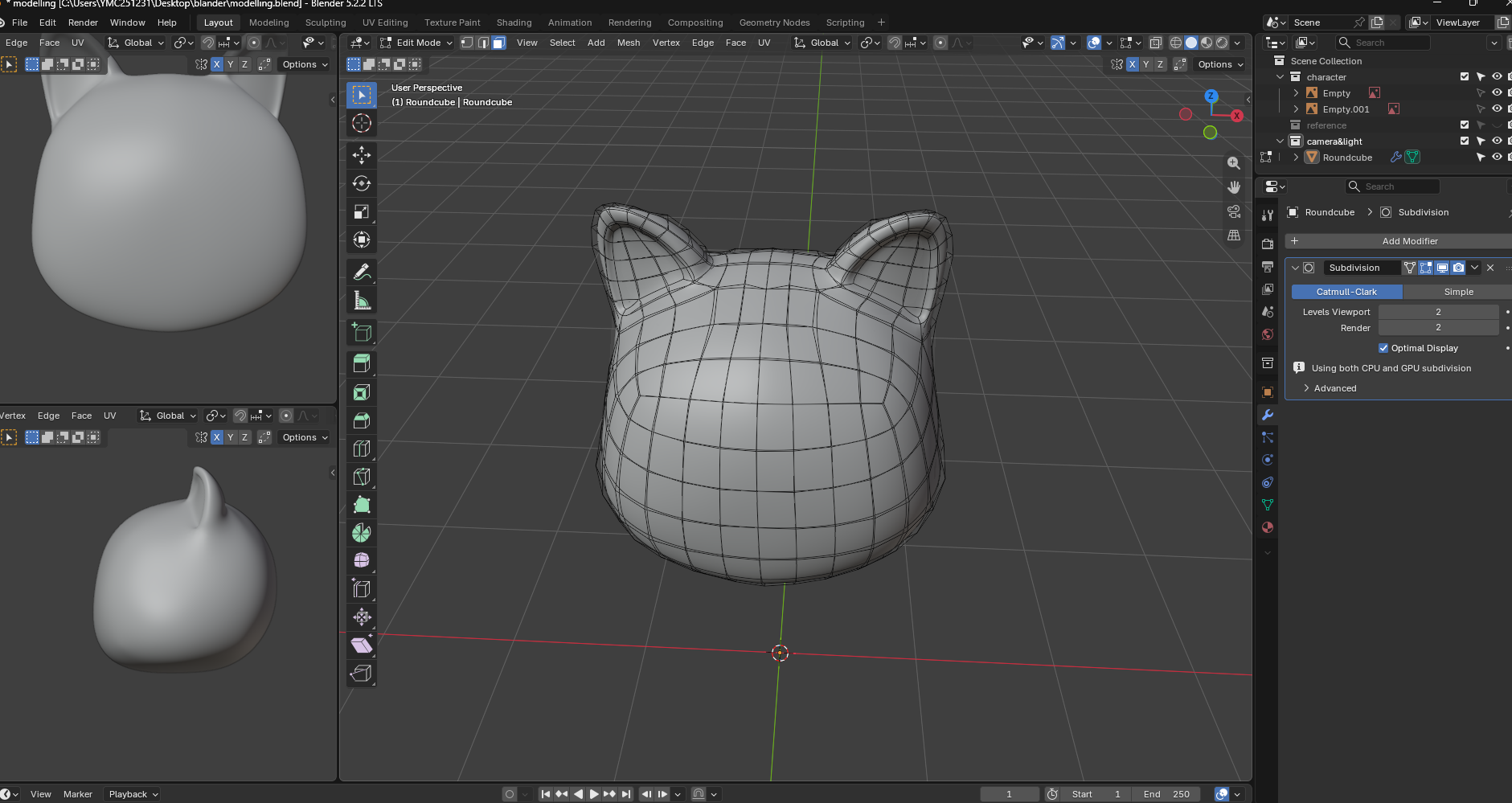Select Catmull-Clark subdivision type
1512x803 pixels.
coord(1346,292)
